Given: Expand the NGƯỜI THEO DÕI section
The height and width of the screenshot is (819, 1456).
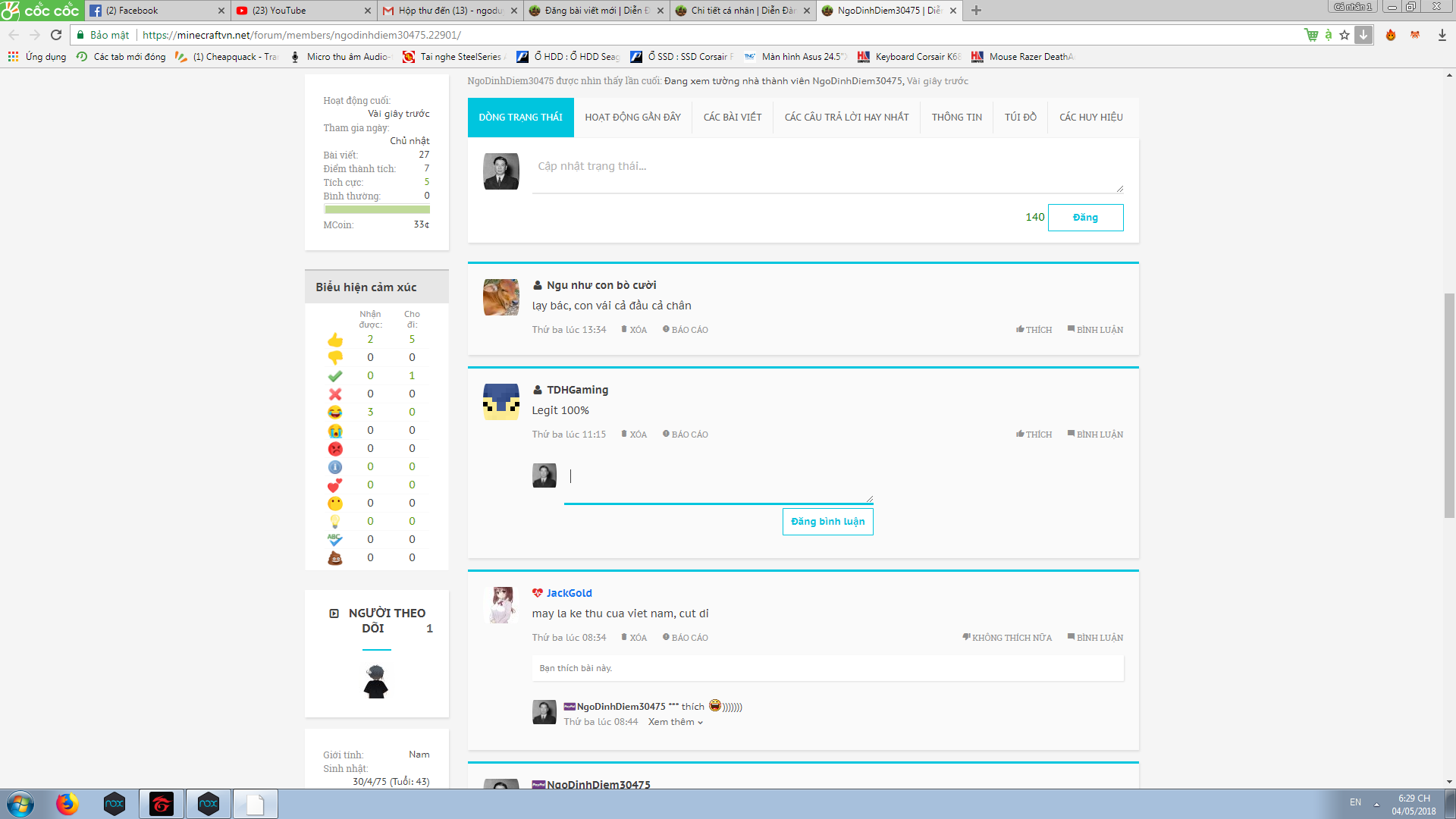Looking at the screenshot, I should [x=334, y=613].
